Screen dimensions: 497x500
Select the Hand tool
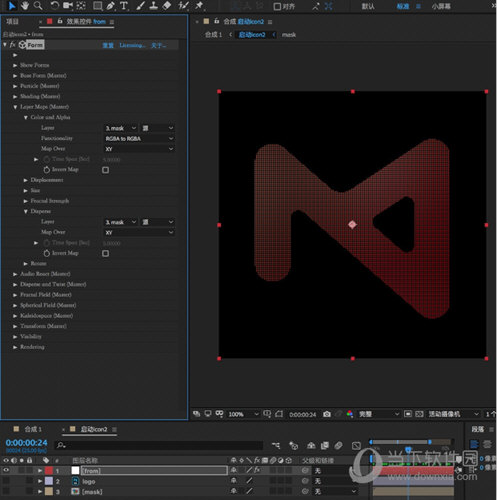point(25,6)
